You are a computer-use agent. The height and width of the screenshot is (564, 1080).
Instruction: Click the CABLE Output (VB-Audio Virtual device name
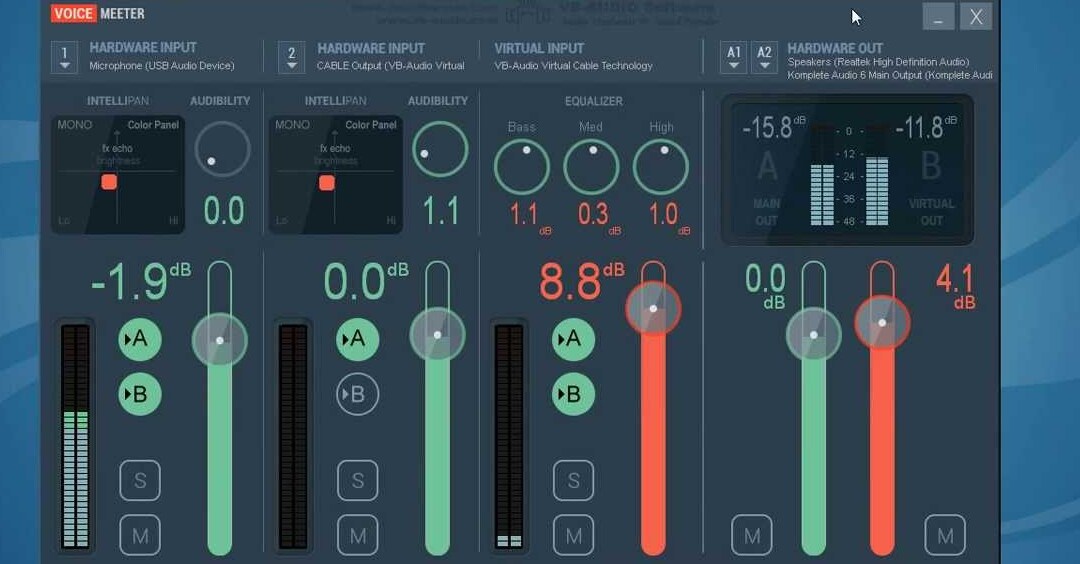click(391, 65)
